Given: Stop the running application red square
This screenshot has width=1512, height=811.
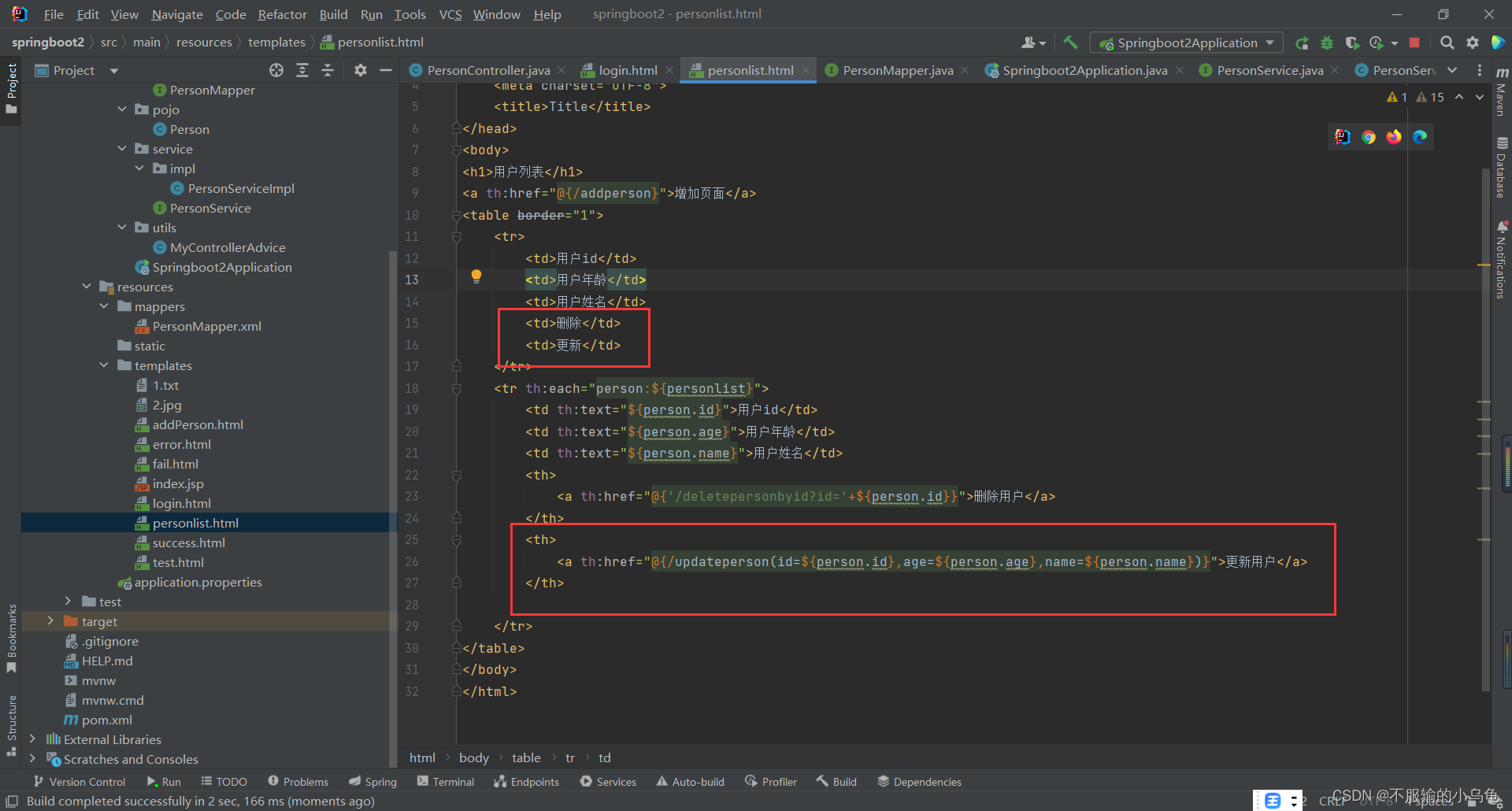Looking at the screenshot, I should (1414, 43).
